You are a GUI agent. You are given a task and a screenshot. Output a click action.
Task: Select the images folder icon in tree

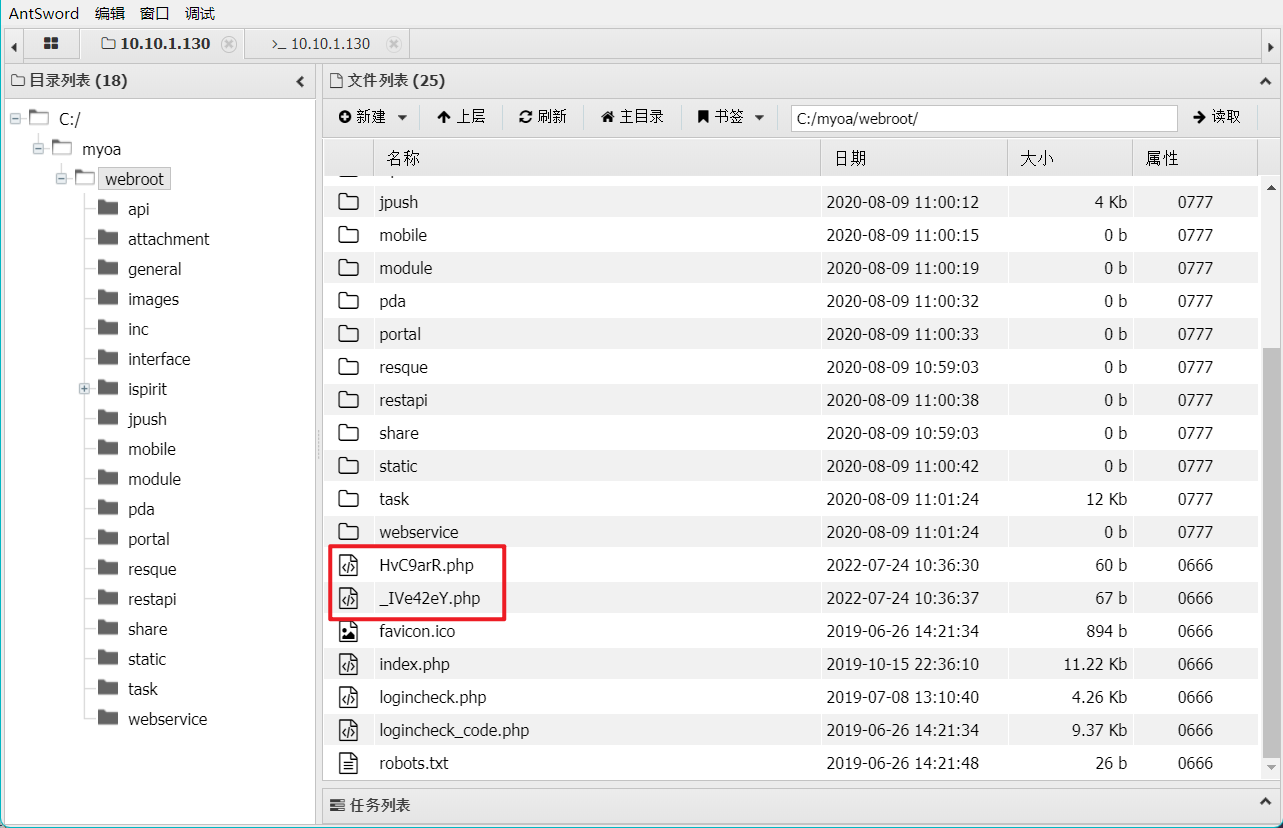point(108,298)
